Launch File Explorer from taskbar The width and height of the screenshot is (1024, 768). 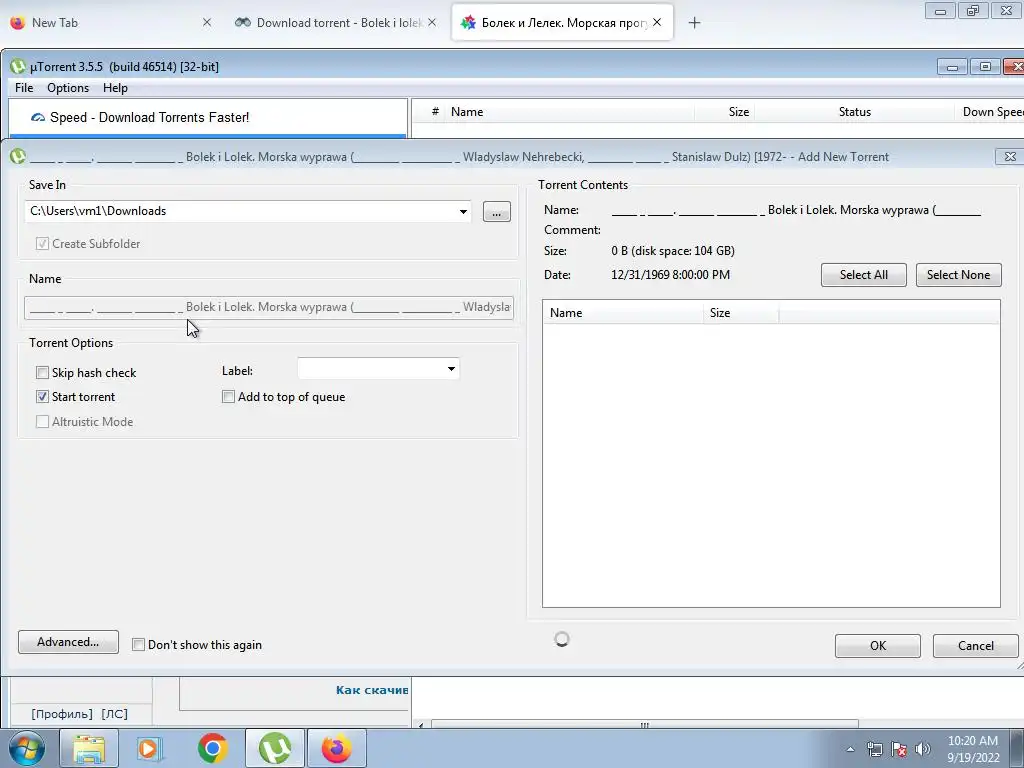point(89,749)
